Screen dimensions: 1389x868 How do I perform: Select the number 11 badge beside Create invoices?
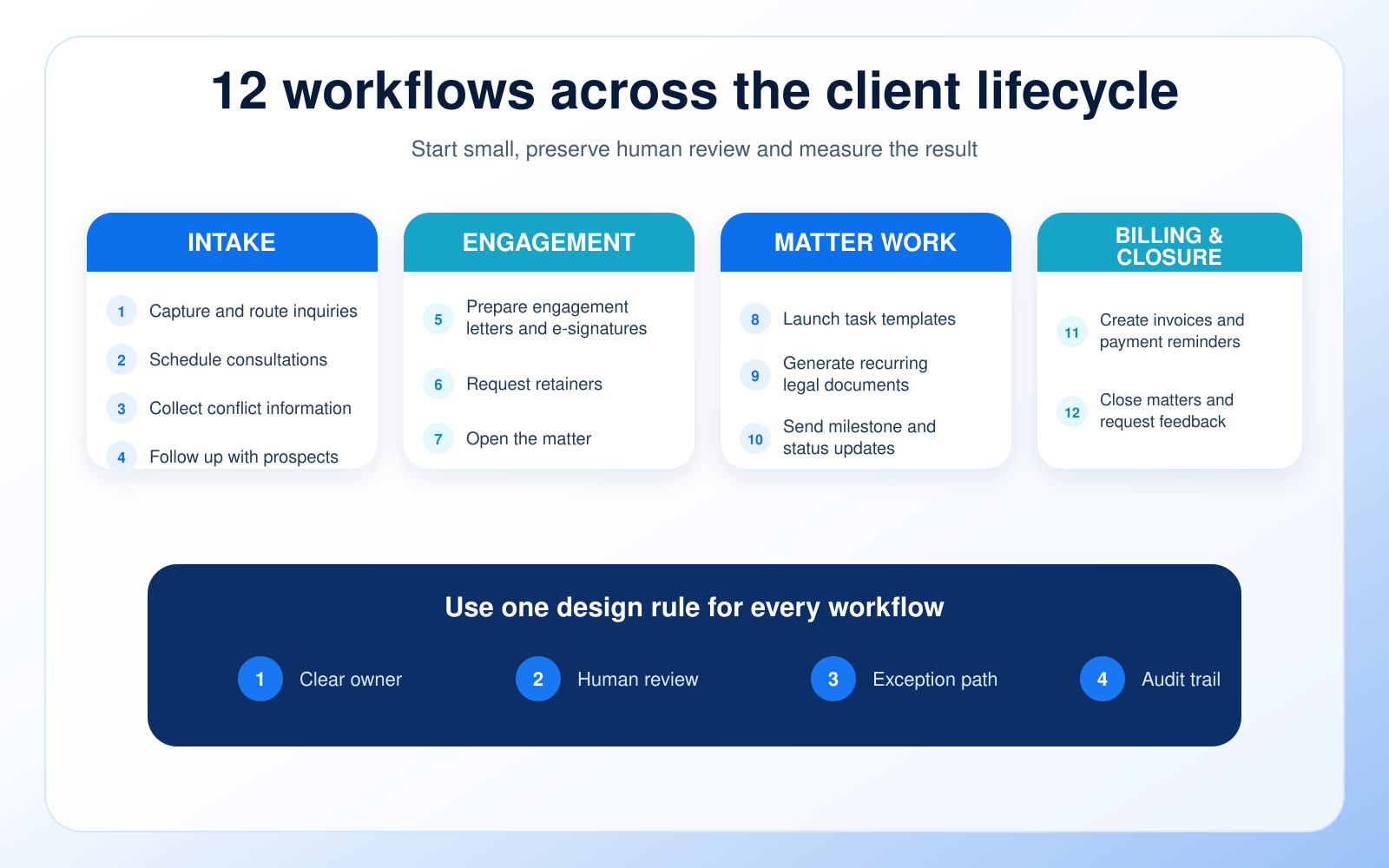[1072, 332]
